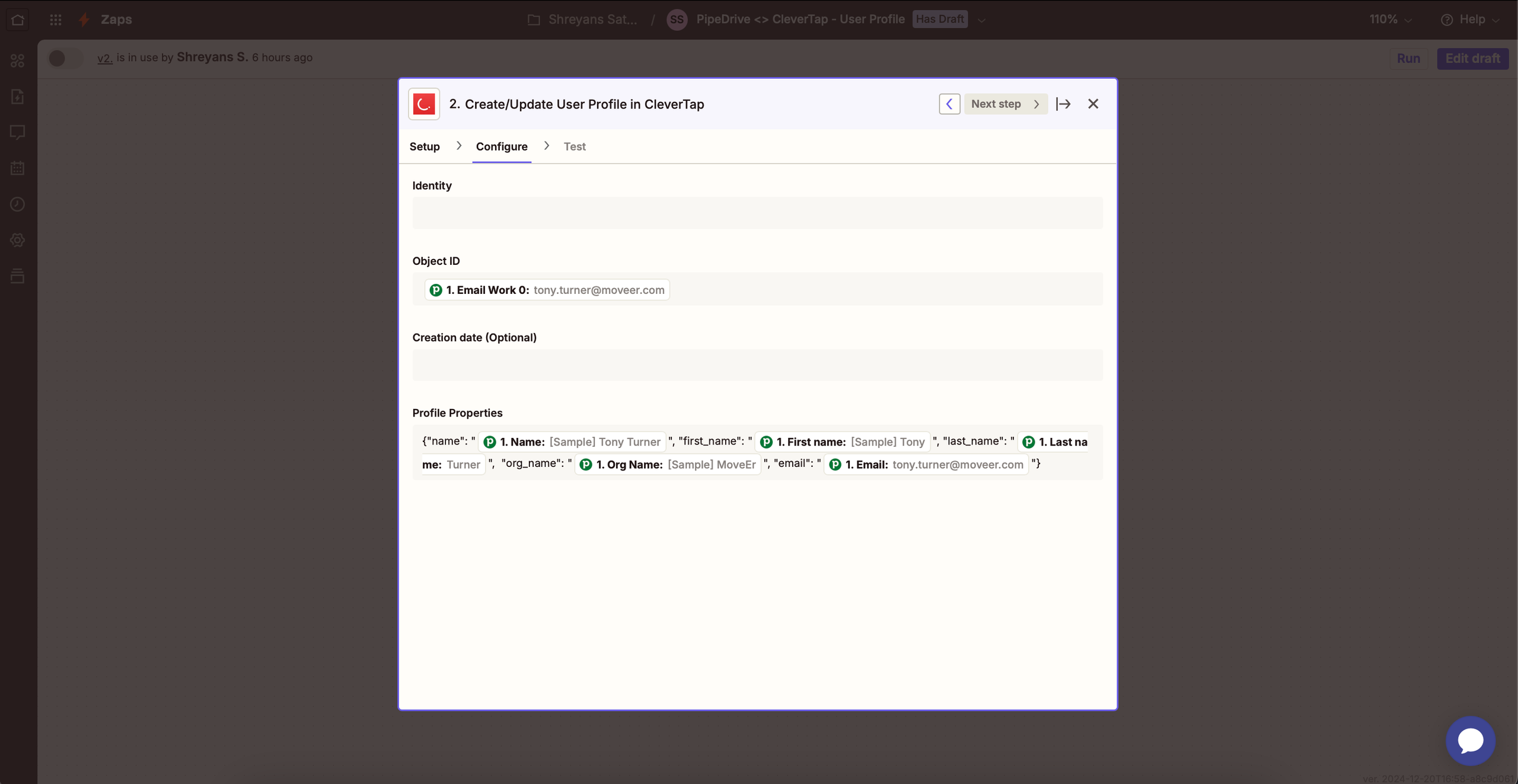Click the Zaps label
Viewport: 1518px width, 784px height.
[x=116, y=20]
